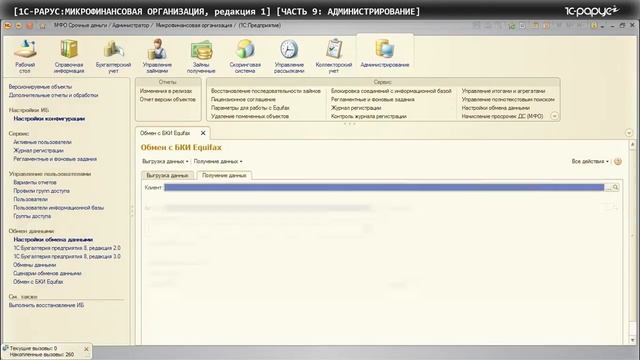Open 1С Бухгалтерия предприятия 8, редакция 3.0
640x360 pixels.
point(67,257)
